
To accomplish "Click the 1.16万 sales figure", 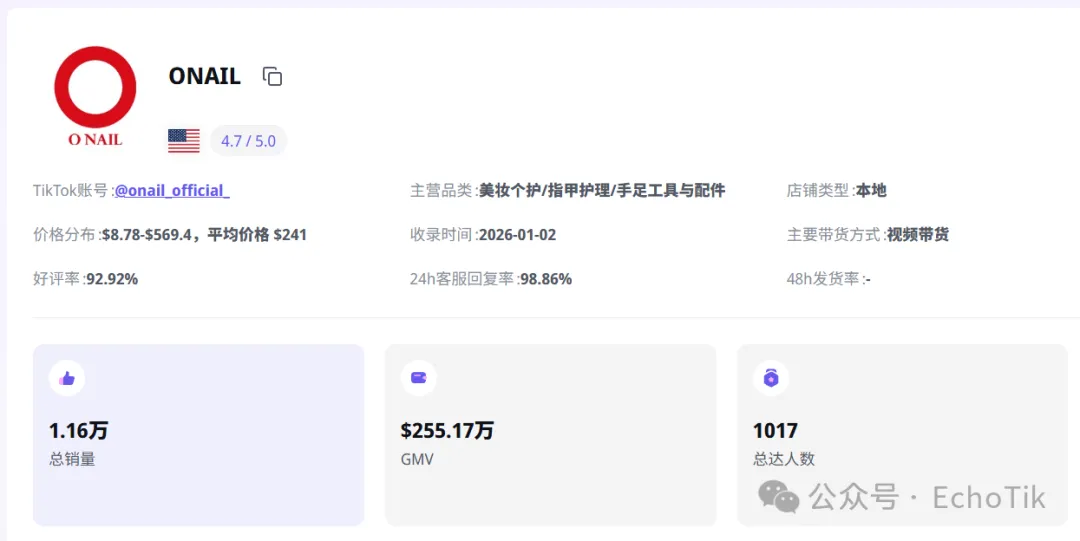I will 79,431.
